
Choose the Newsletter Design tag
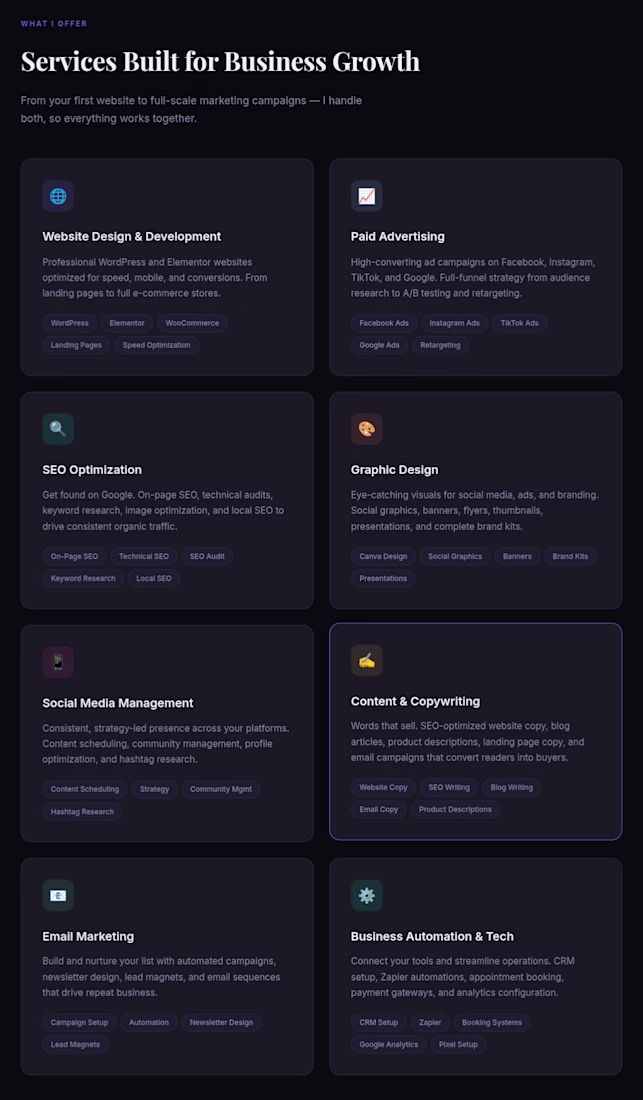222,1022
